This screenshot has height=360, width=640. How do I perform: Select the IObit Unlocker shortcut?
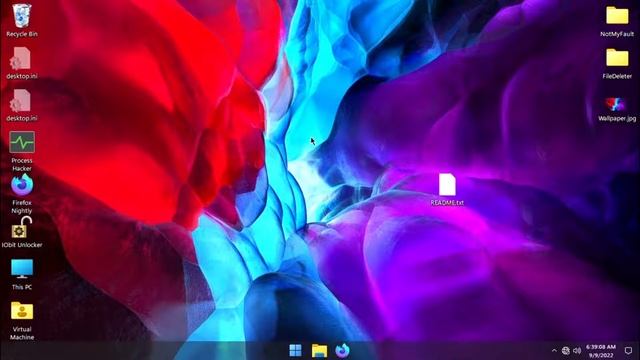tap(22, 232)
